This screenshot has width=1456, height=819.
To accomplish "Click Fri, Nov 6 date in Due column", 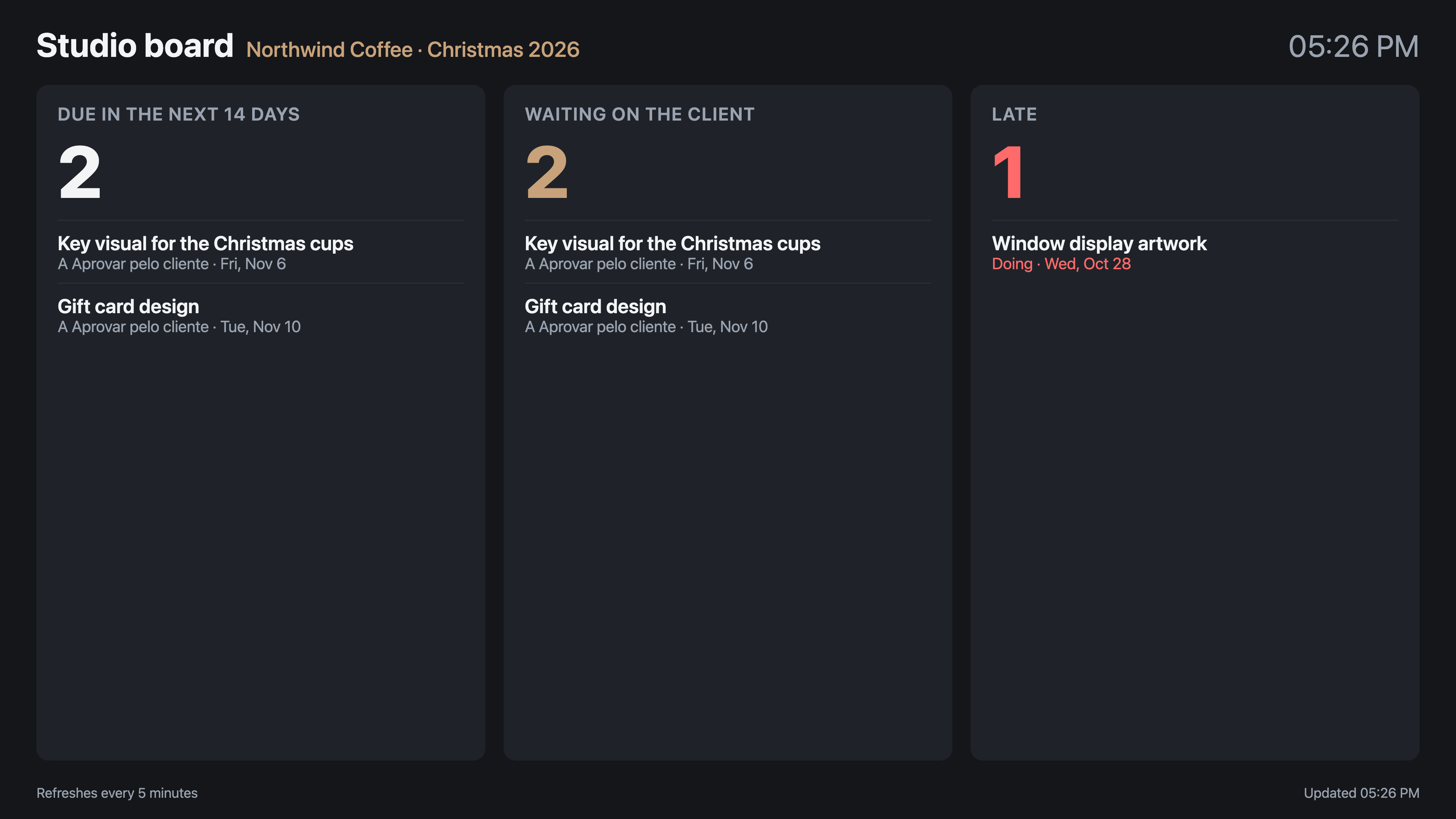I will click(x=253, y=264).
